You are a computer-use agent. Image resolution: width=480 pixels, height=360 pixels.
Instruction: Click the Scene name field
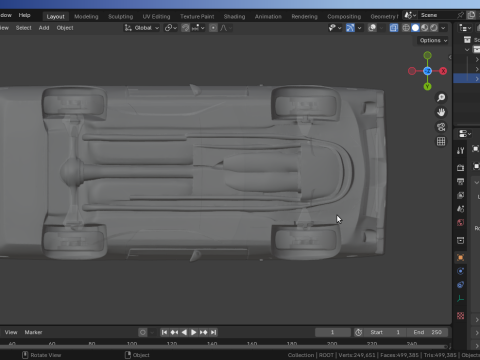click(436, 15)
